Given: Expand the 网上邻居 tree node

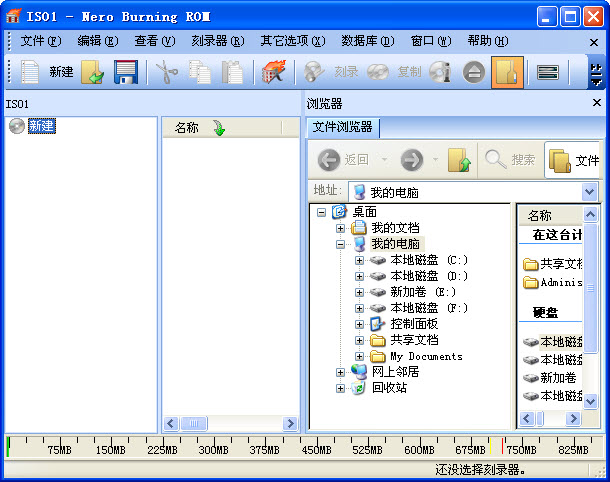Looking at the screenshot, I should coord(340,372).
